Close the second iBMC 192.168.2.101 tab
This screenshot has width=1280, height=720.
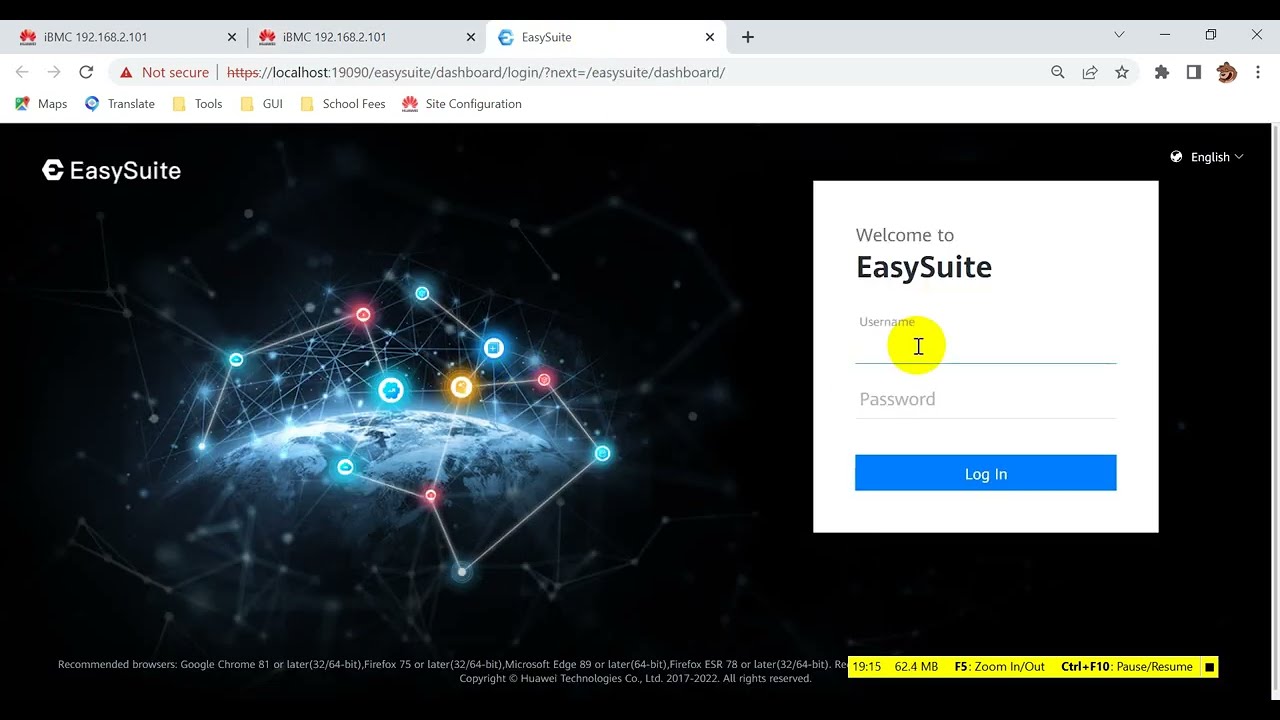[471, 37]
